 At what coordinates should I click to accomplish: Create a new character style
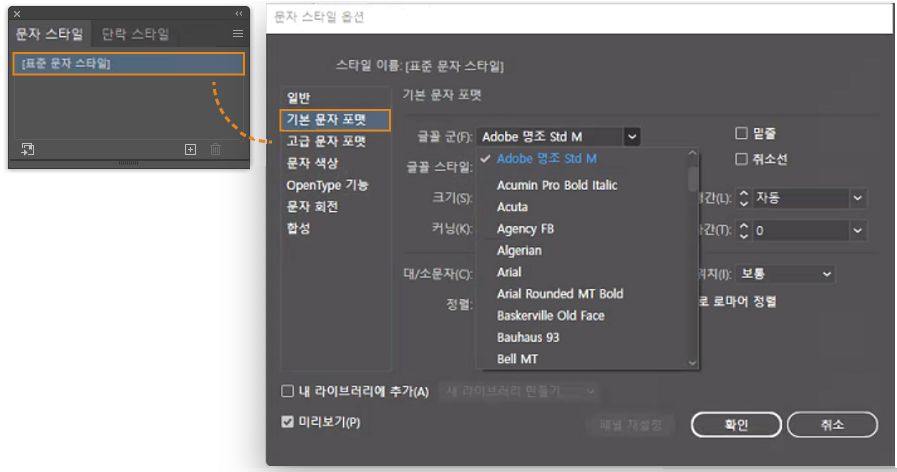[190, 149]
